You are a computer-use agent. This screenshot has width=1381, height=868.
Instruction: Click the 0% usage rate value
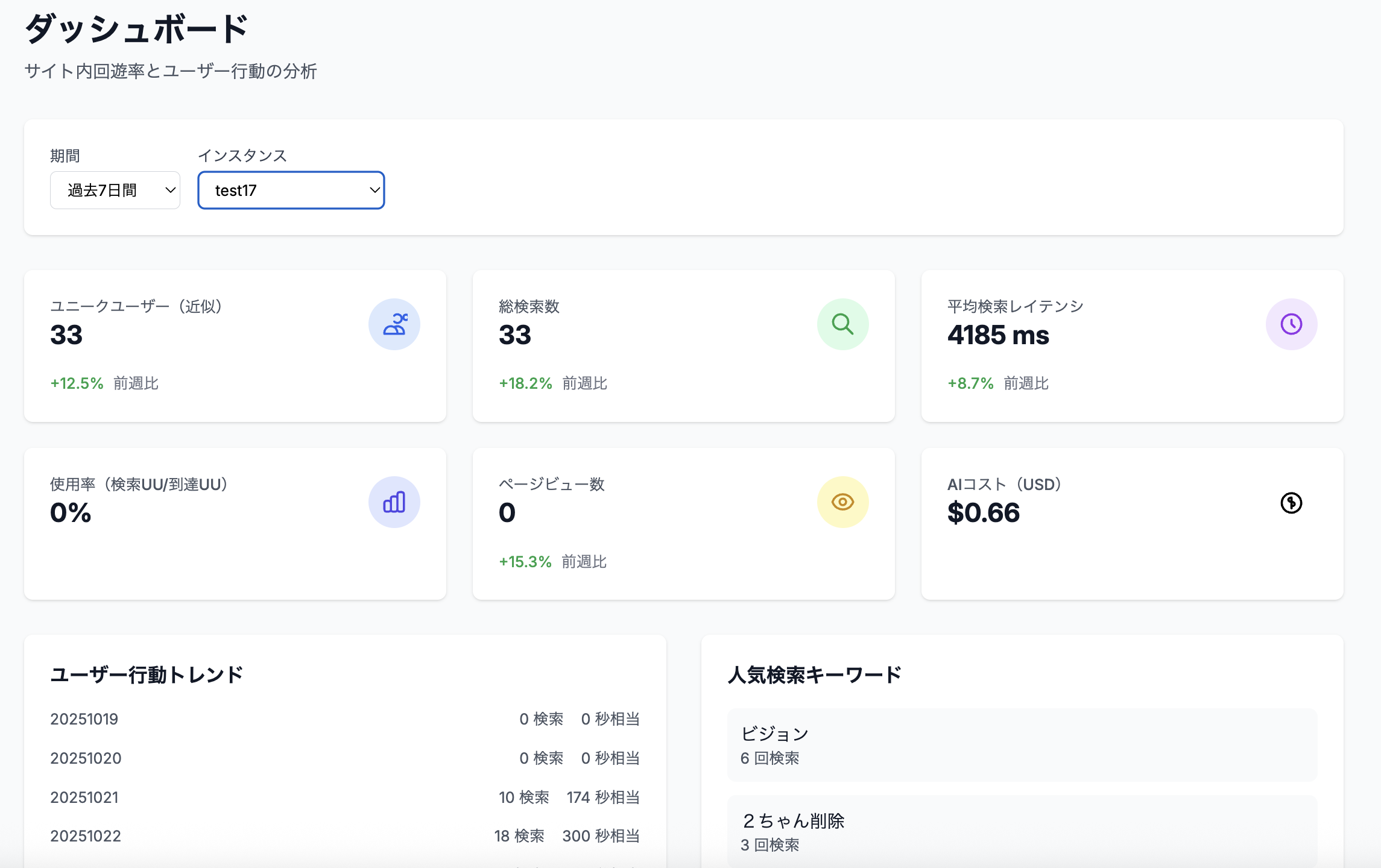[70, 513]
